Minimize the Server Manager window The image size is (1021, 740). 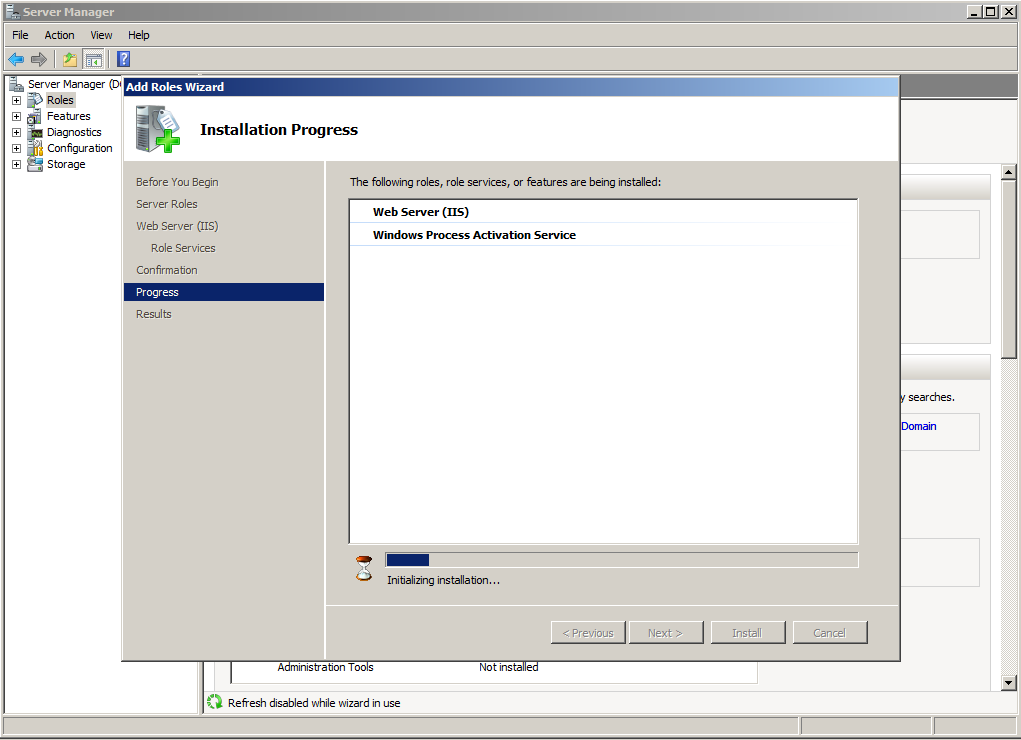974,11
